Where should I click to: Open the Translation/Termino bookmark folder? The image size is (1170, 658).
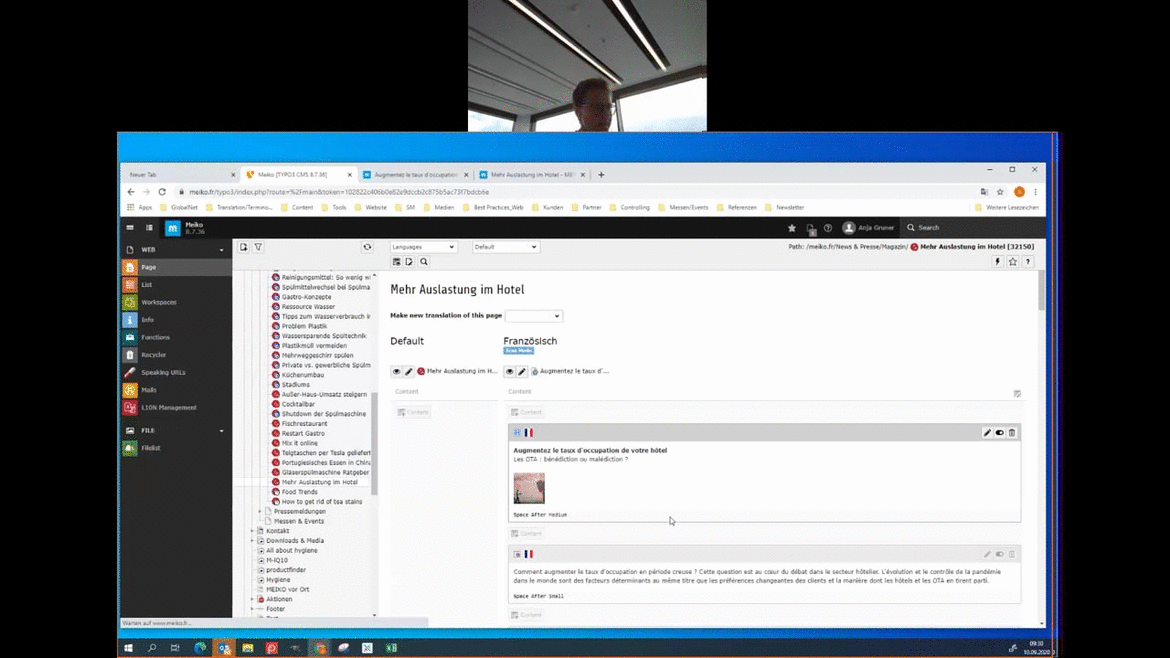(243, 208)
